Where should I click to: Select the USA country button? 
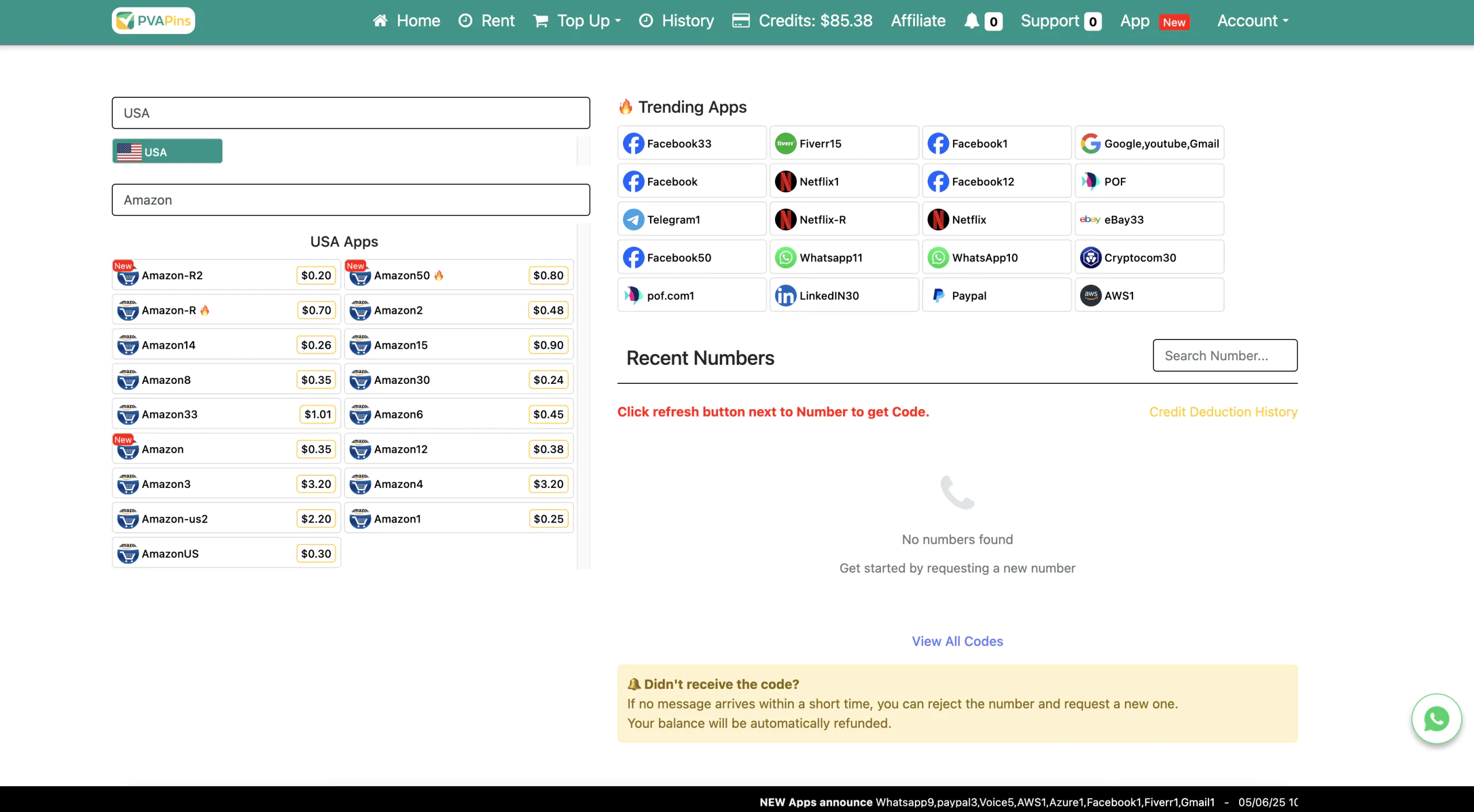pyautogui.click(x=168, y=151)
